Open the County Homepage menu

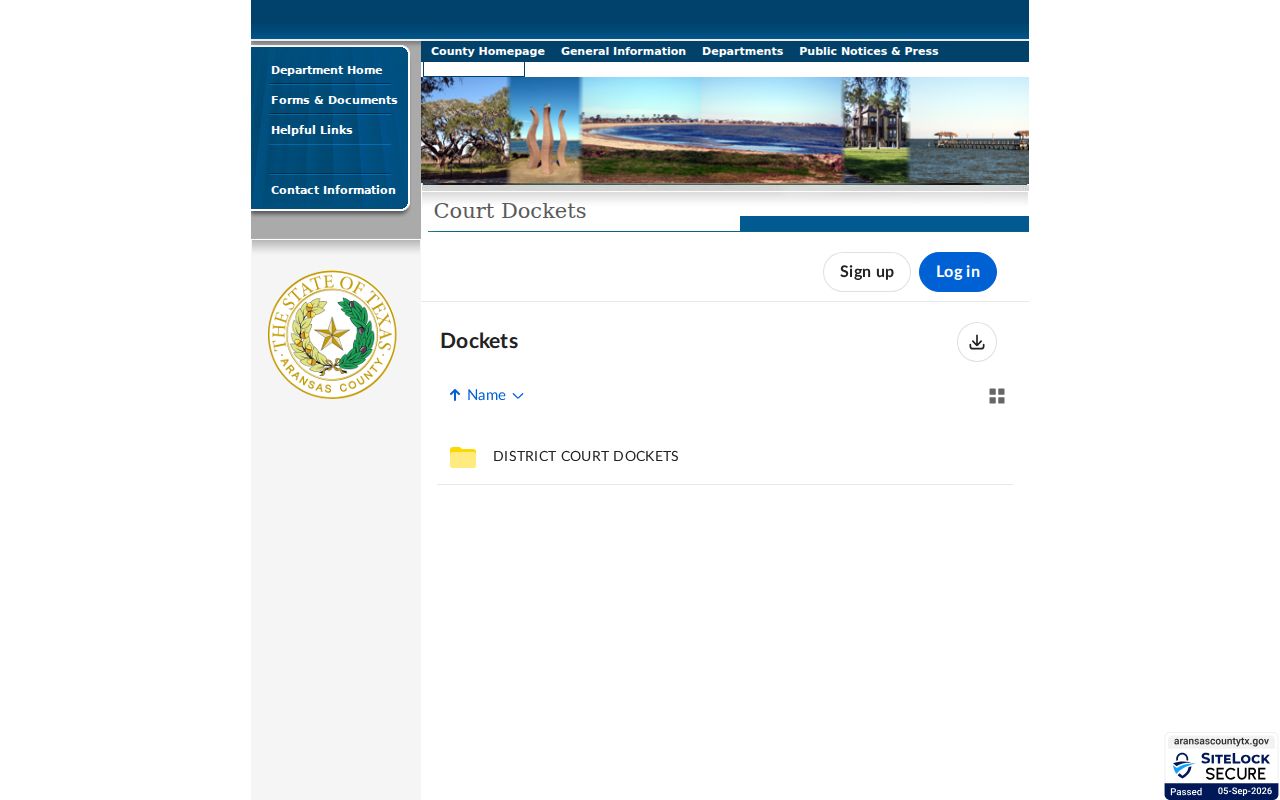click(488, 51)
